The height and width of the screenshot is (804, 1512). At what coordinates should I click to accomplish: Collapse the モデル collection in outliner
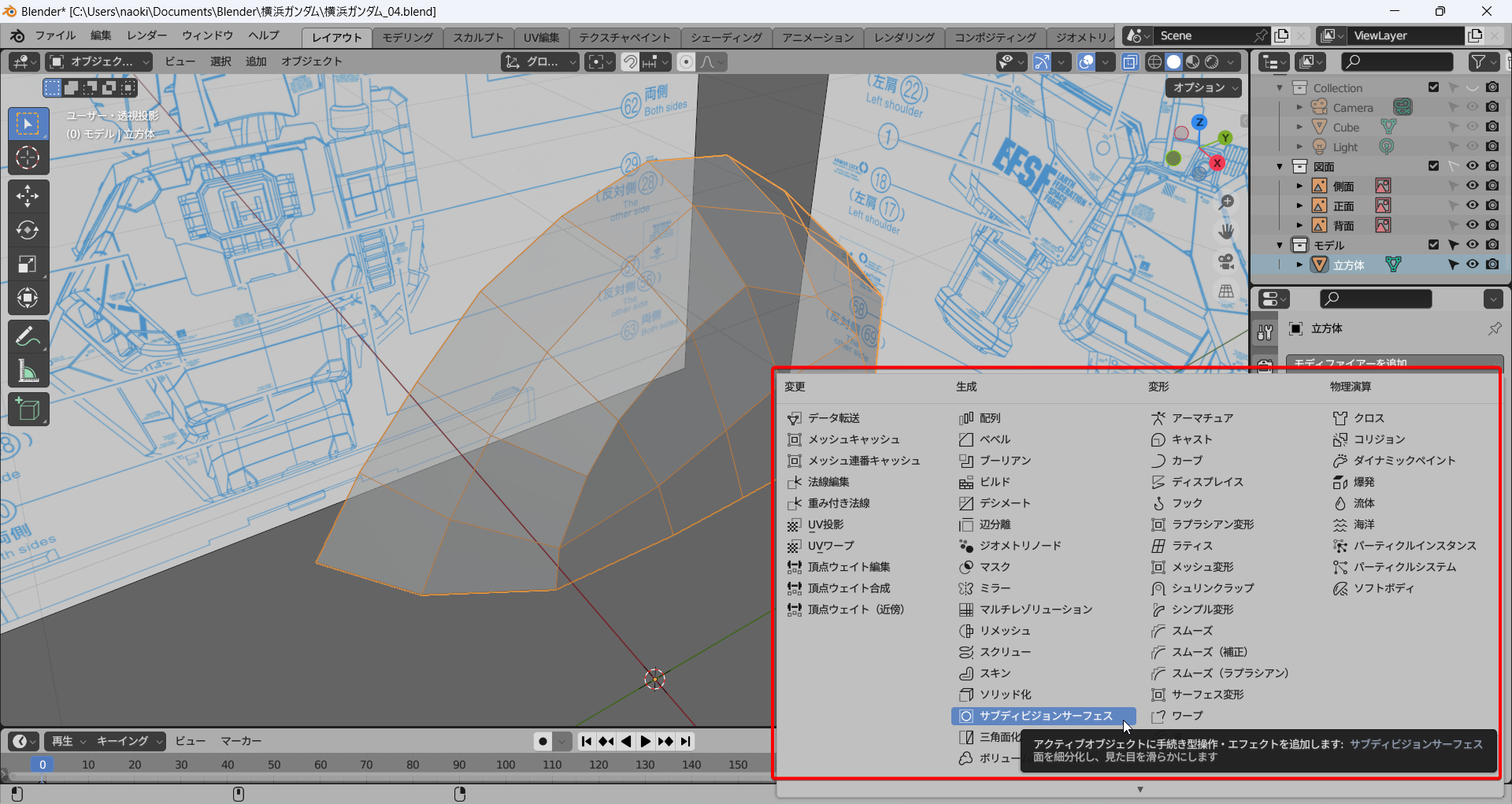(1280, 245)
